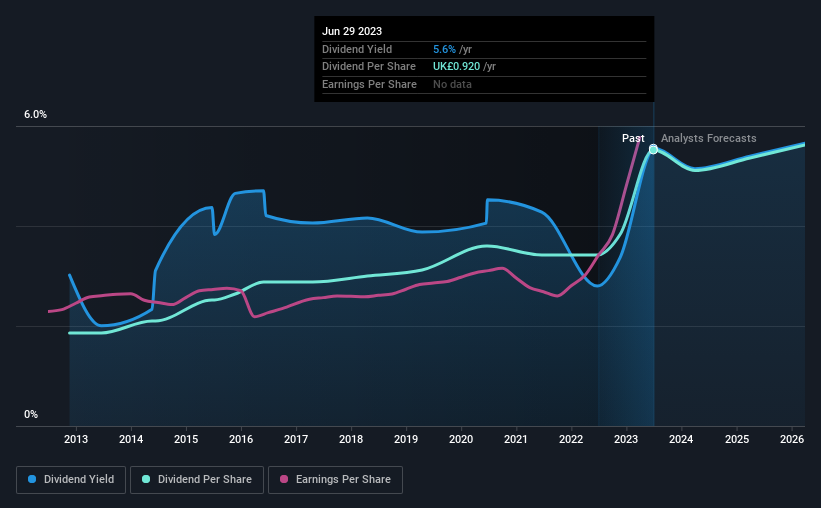Click the 2020 x-axis label
This screenshot has width=821, height=508.
tap(461, 439)
